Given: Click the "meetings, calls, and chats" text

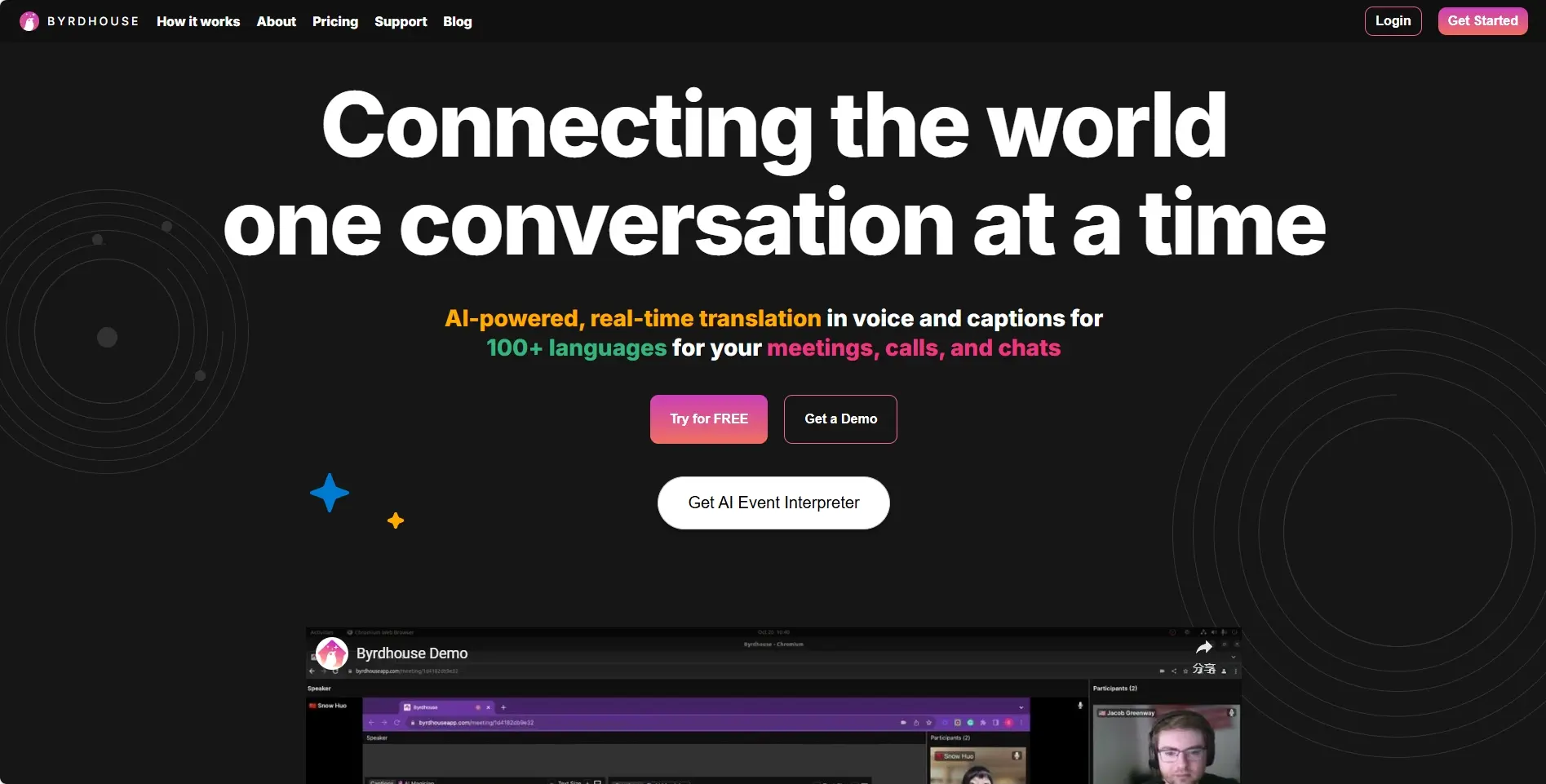Looking at the screenshot, I should (x=914, y=348).
